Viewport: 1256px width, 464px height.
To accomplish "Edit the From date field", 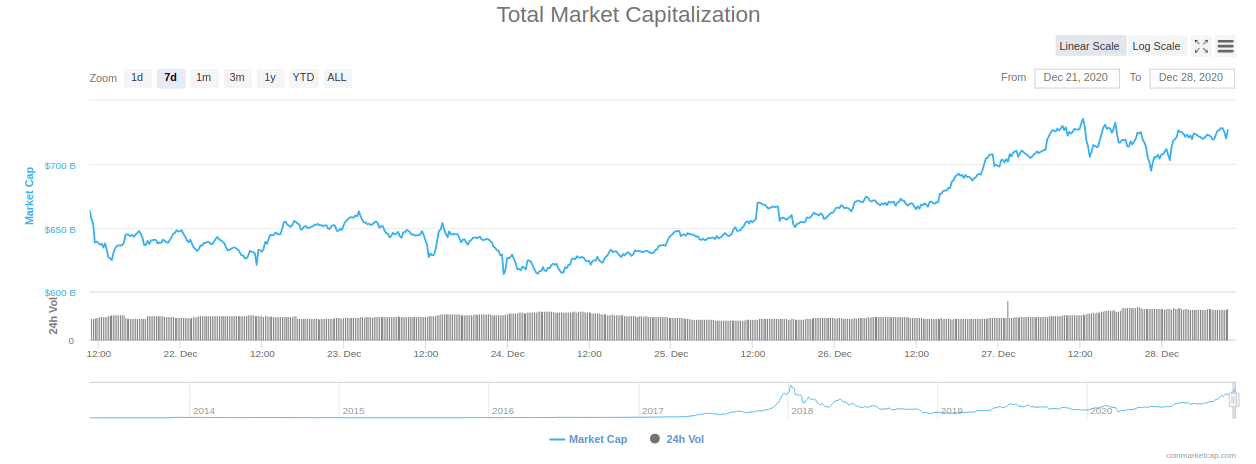I will click(1076, 78).
